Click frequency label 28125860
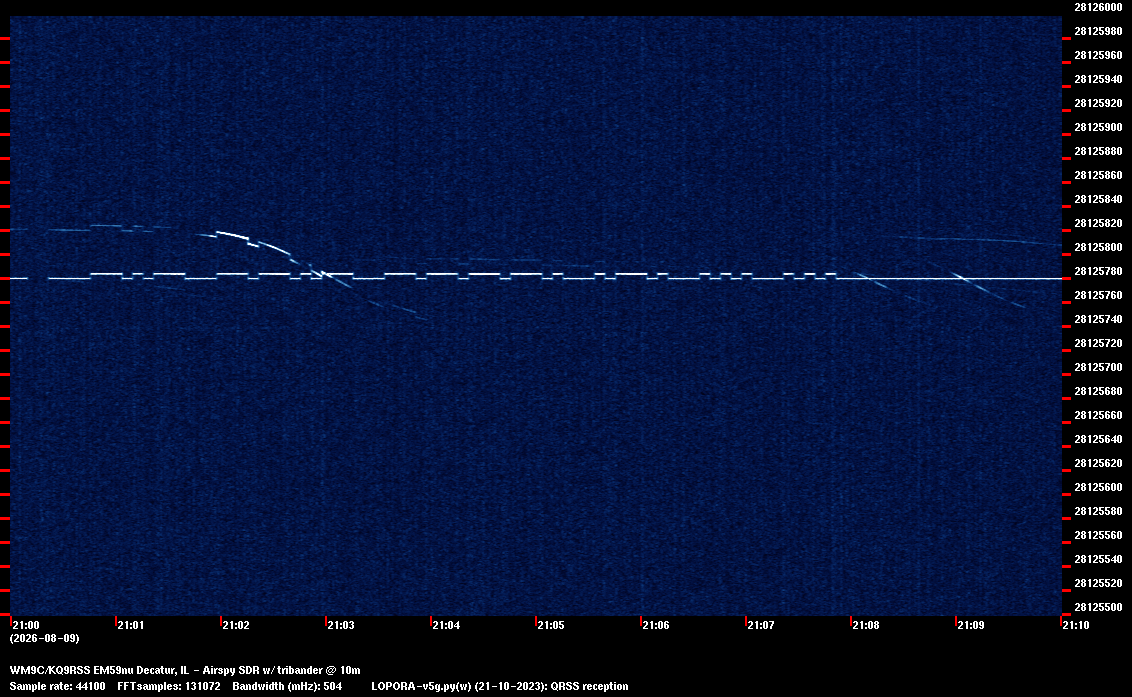This screenshot has width=1132, height=697. (1098, 175)
